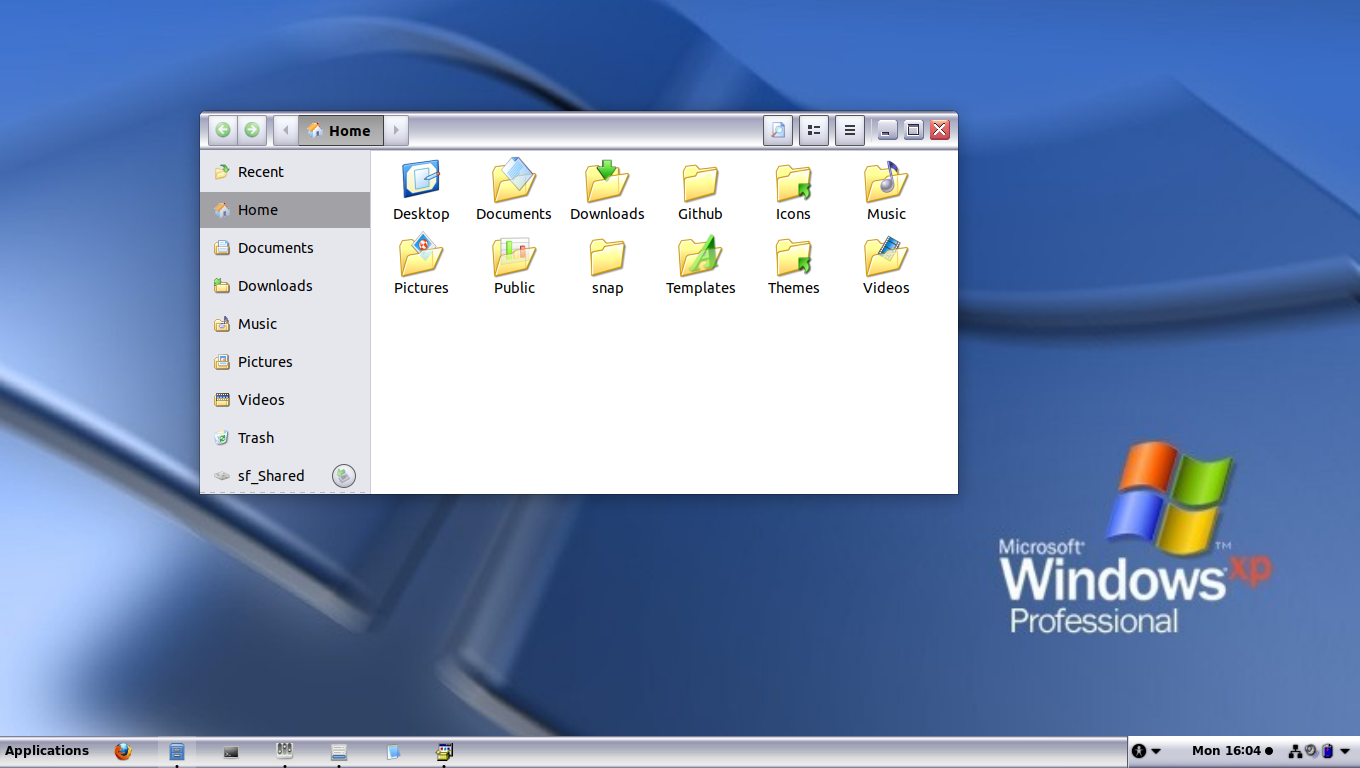Select Recent in the sidebar
1360x768 pixels.
[285, 172]
